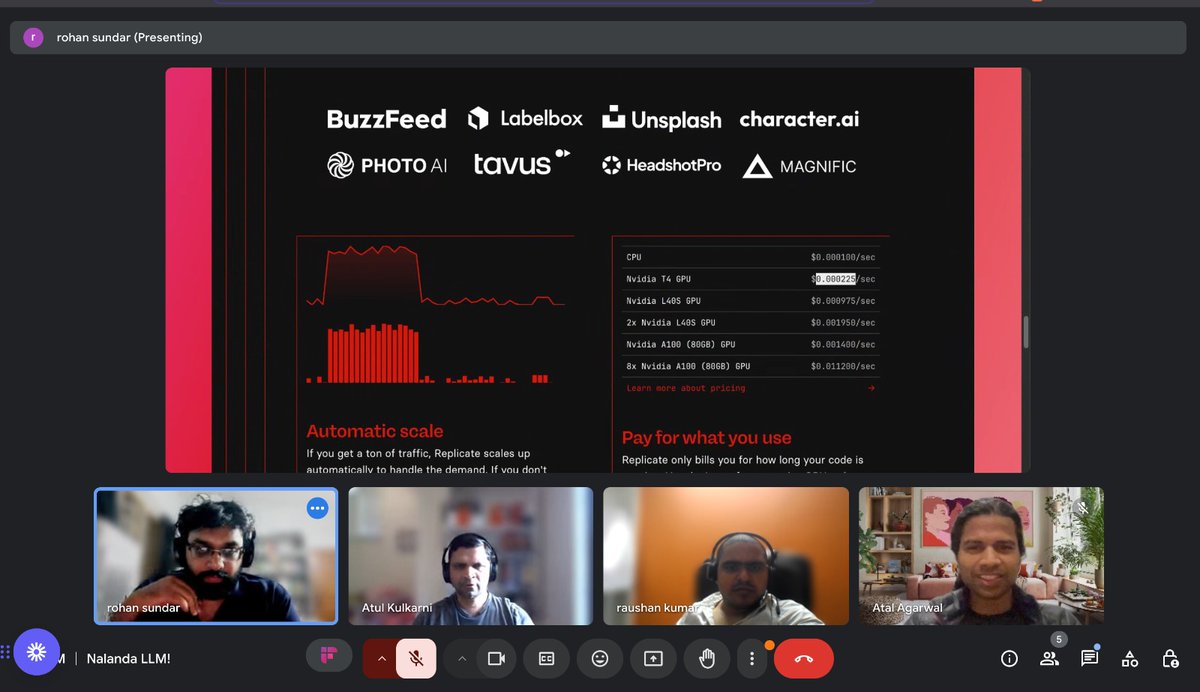This screenshot has width=1200, height=692.
Task: Click the traffic scaling chart
Action: click(435, 316)
